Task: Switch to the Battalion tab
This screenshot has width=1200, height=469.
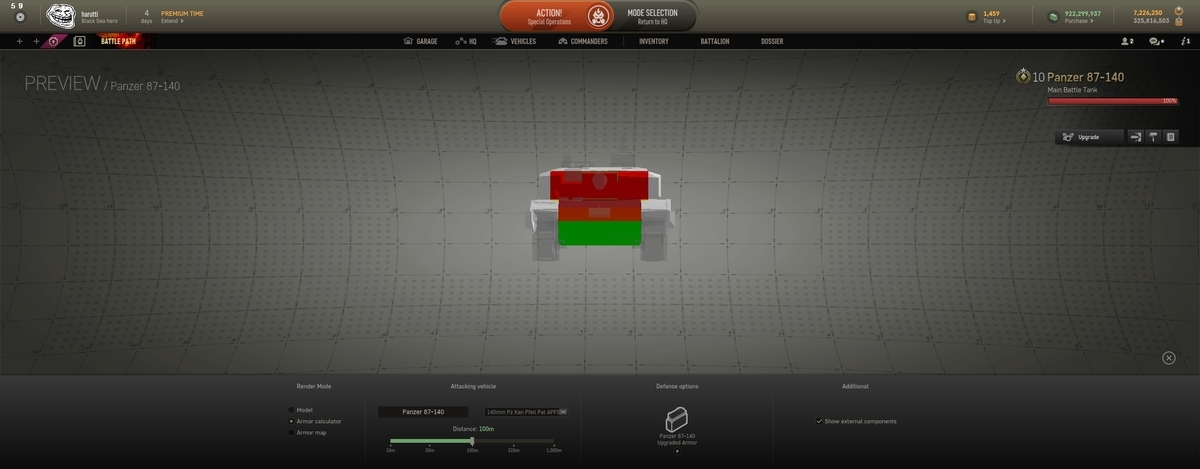Action: coord(715,41)
